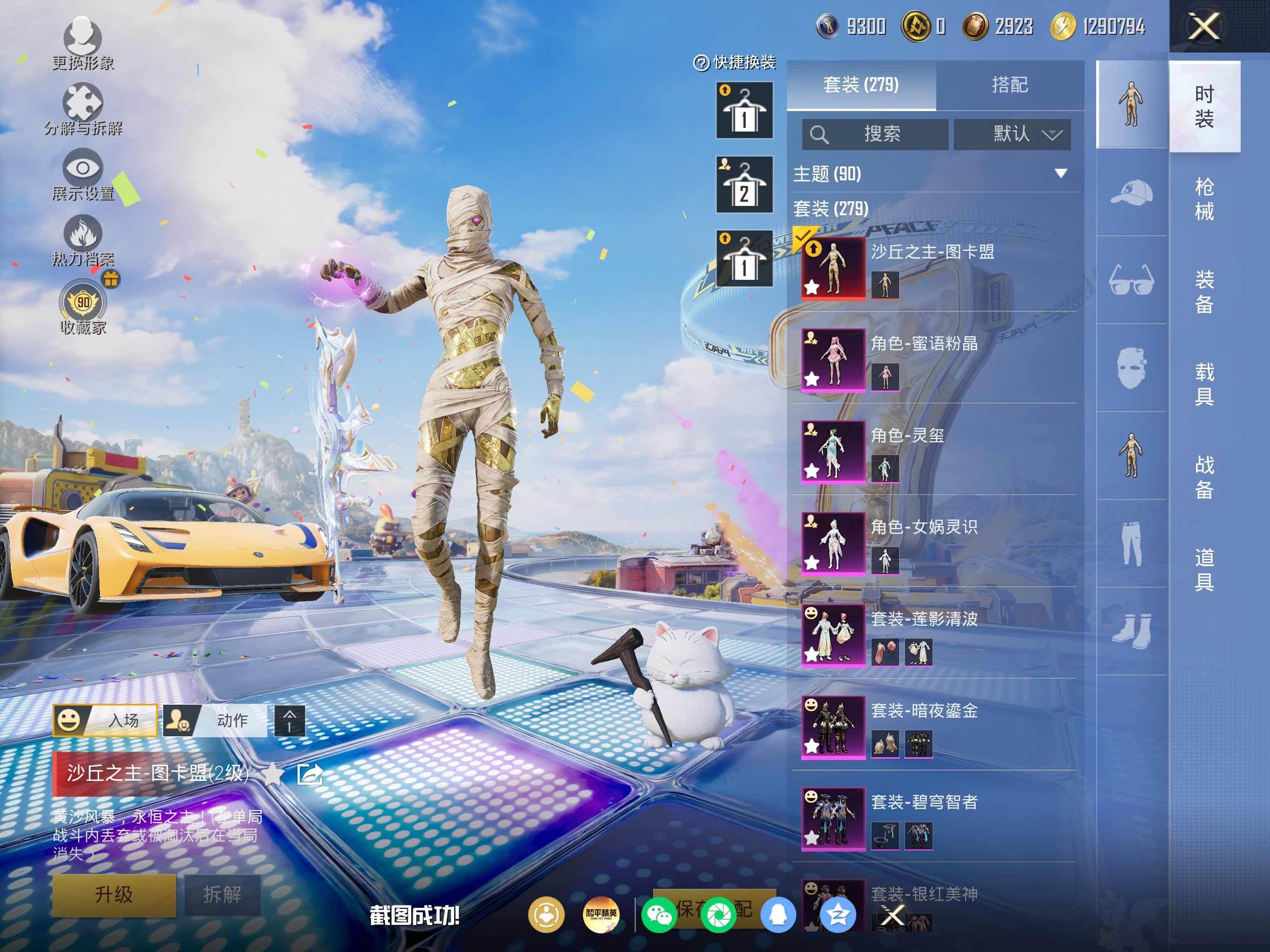This screenshot has height=952, width=1270.
Task: Share via WeChat icon
Action: 659,915
